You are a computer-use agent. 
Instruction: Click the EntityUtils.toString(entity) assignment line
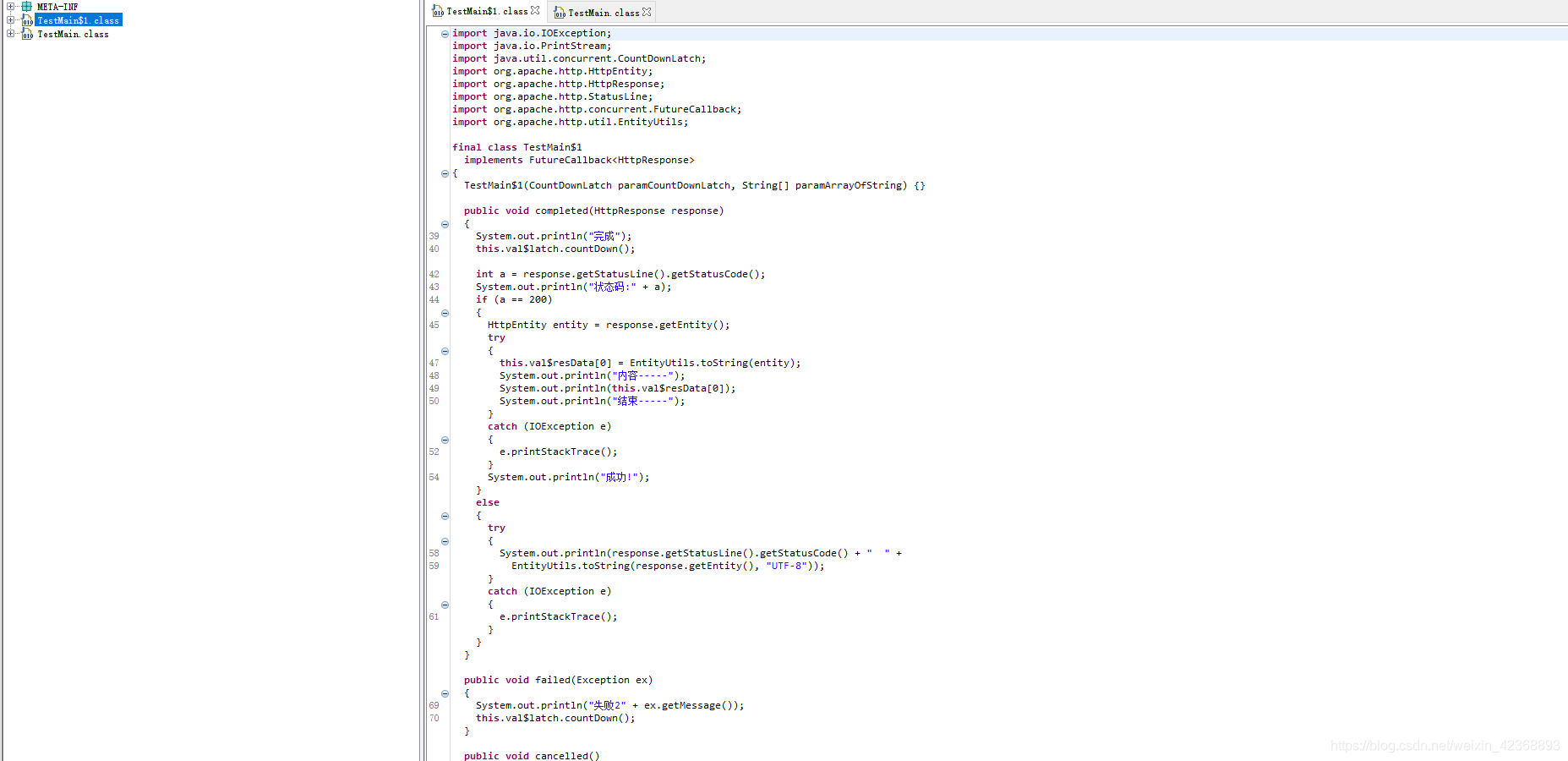coord(650,363)
